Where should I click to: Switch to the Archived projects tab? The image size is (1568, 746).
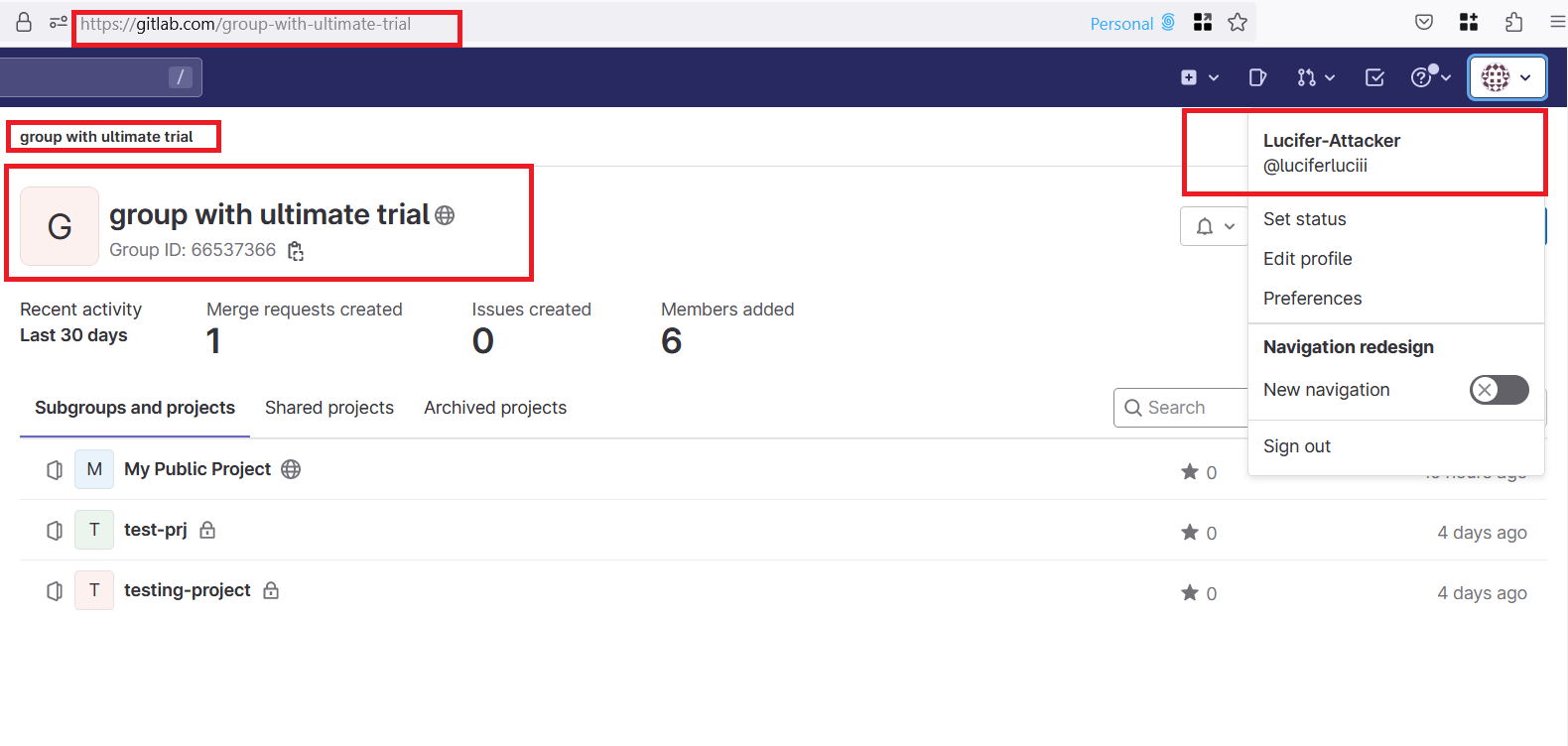(x=495, y=408)
